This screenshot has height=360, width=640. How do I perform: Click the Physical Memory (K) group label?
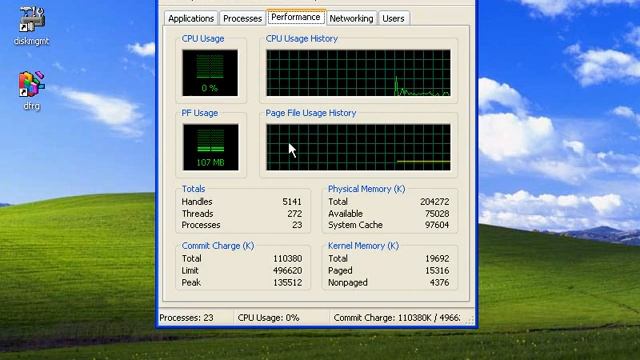[367, 189]
